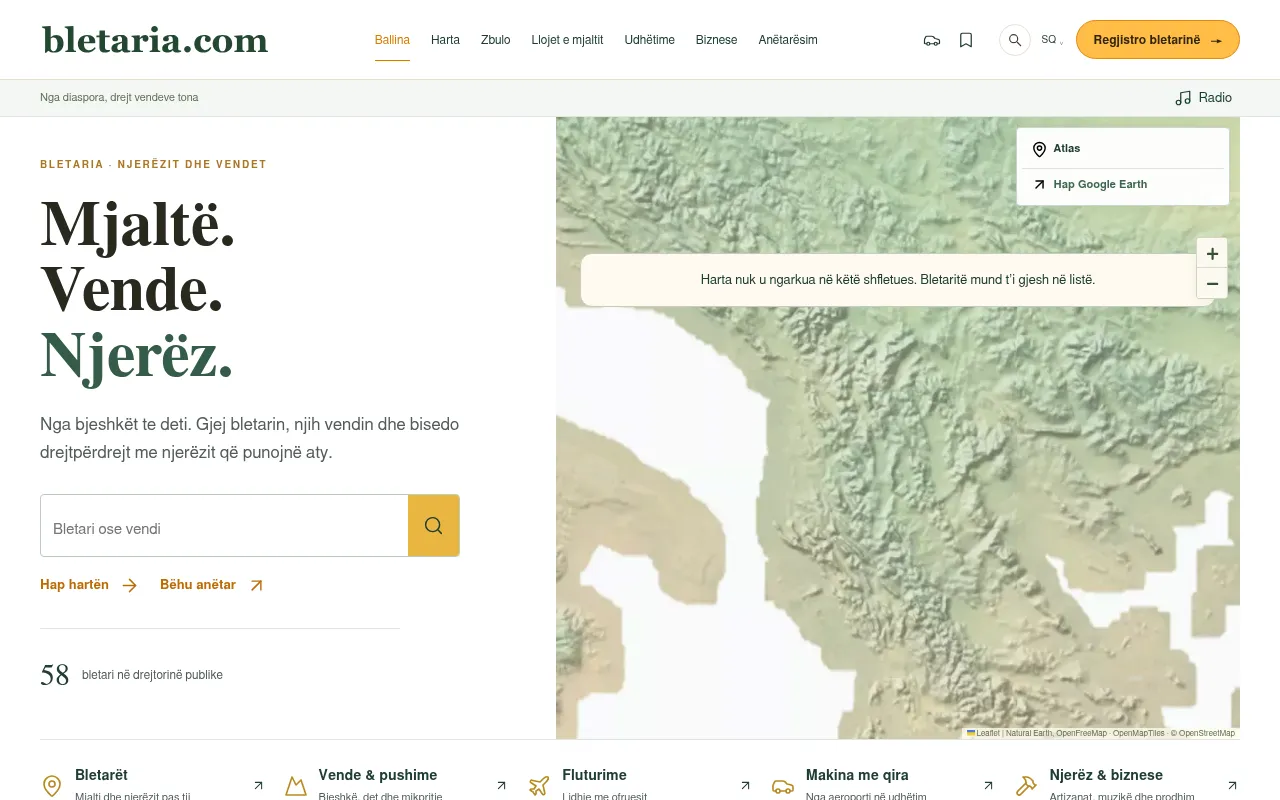Submit search with the yellow magnifier button
1280x800 pixels.
pos(433,526)
